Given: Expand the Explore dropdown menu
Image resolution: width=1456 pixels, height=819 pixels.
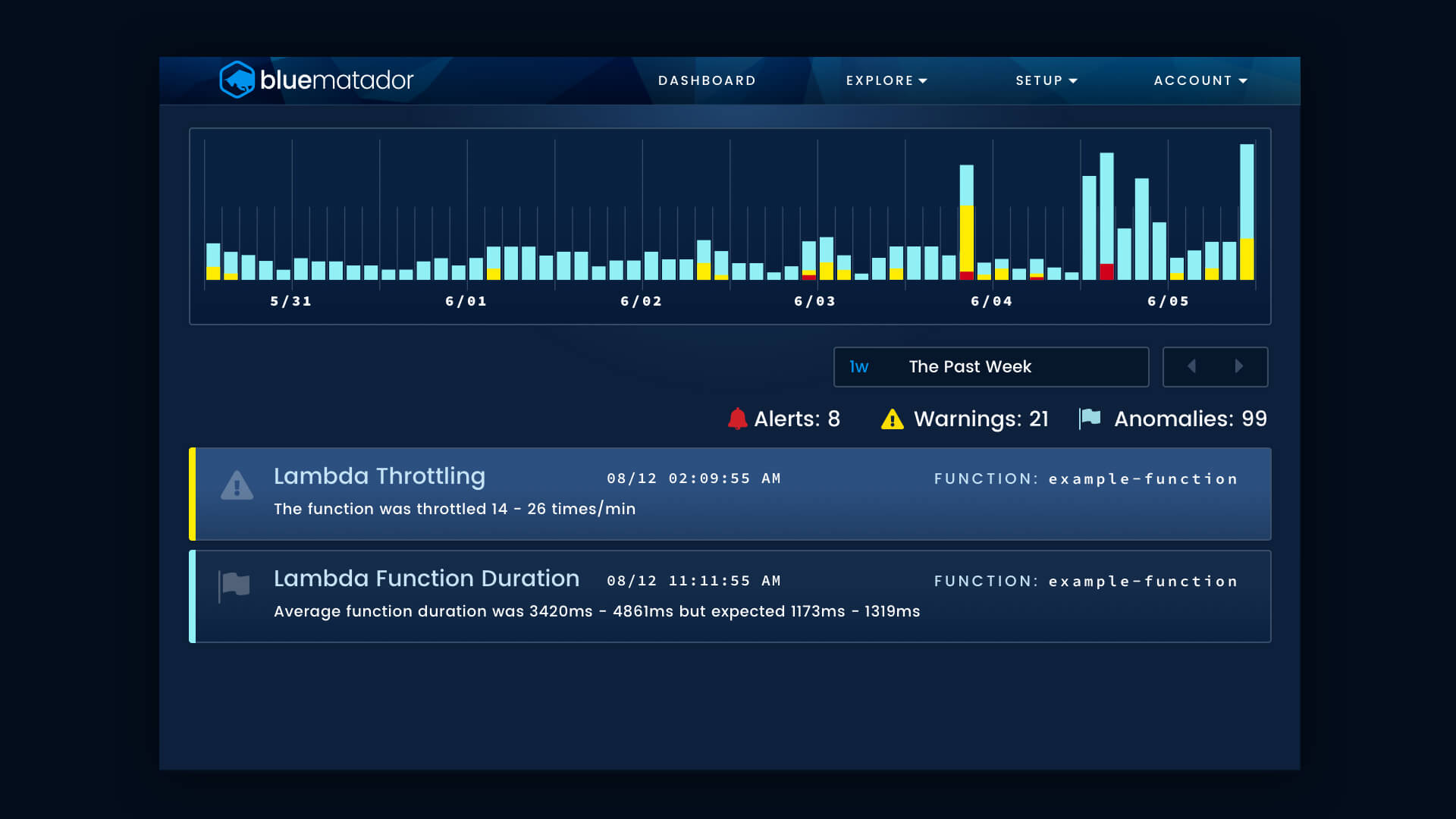Looking at the screenshot, I should coord(886,80).
